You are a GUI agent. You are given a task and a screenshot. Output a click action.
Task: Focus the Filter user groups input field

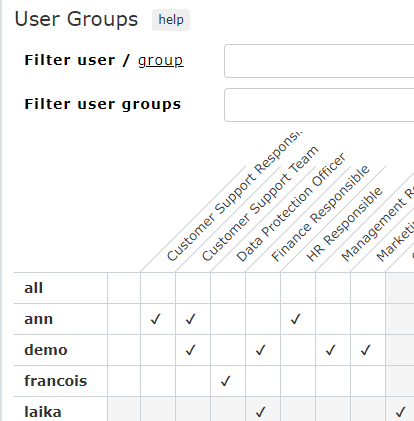(319, 105)
